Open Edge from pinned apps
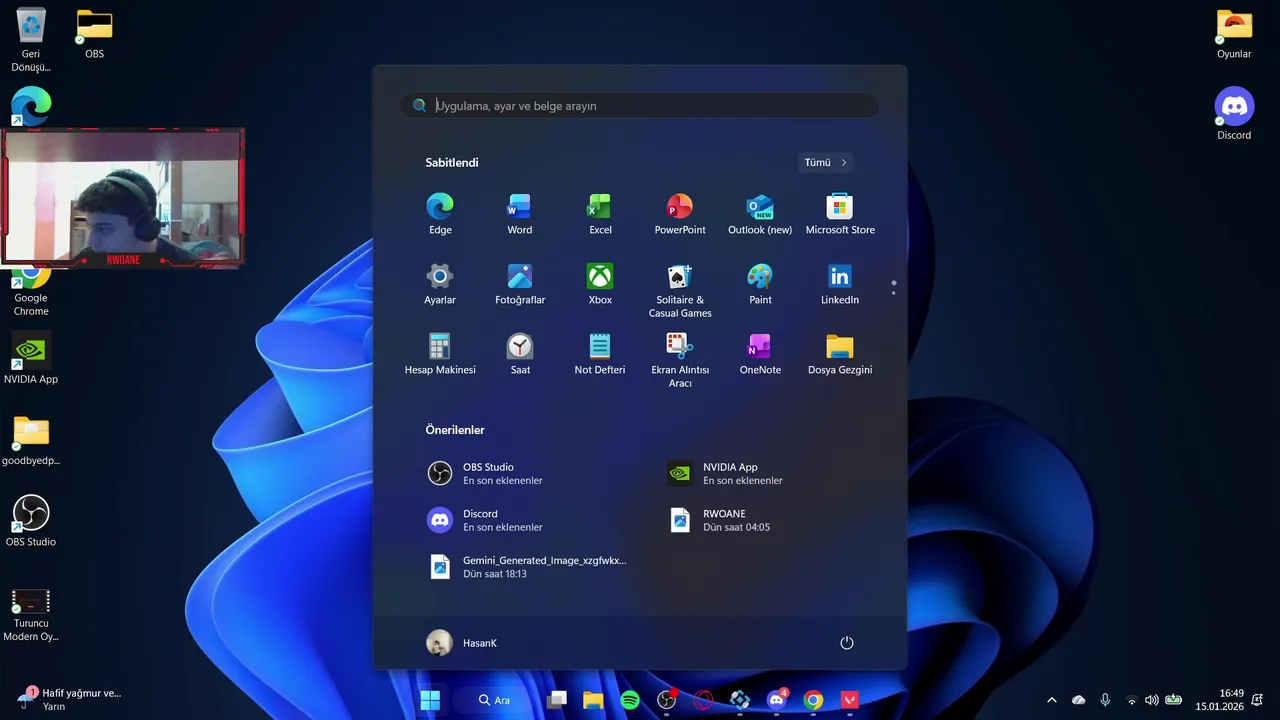Image resolution: width=1280 pixels, height=720 pixels. [440, 215]
